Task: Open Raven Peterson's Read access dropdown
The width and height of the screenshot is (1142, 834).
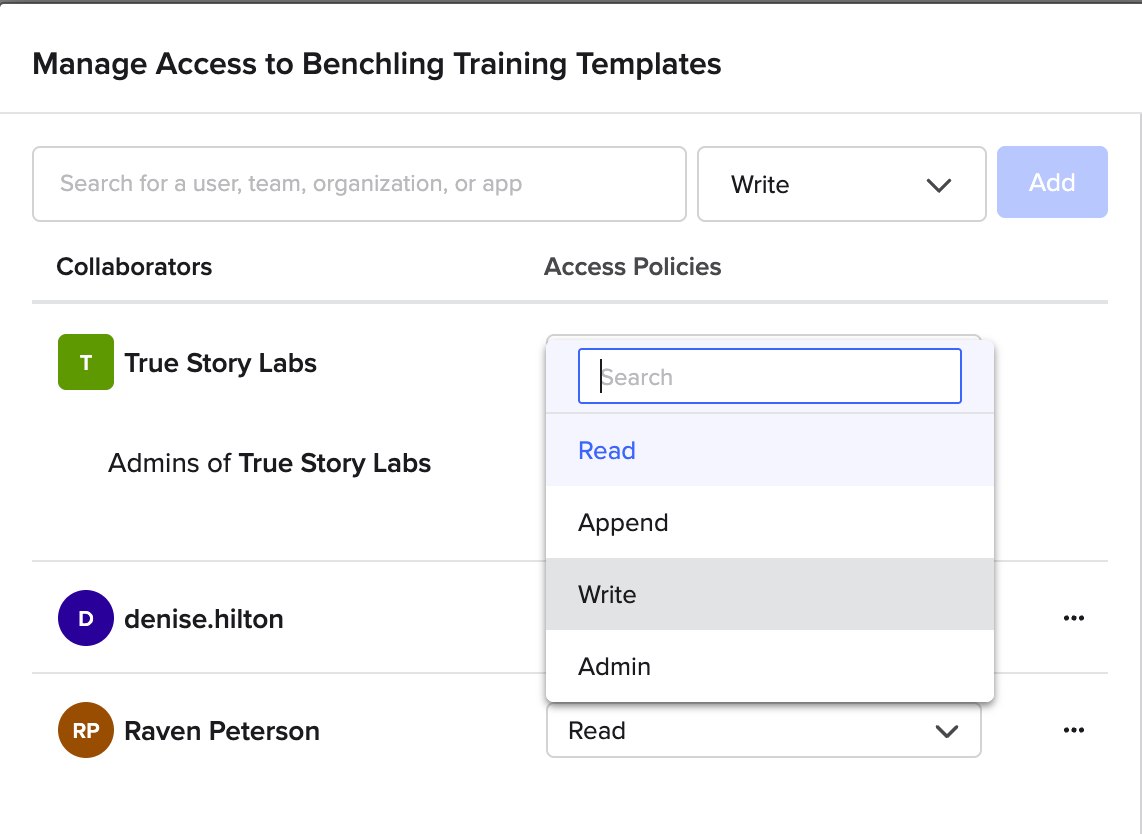Action: [763, 730]
